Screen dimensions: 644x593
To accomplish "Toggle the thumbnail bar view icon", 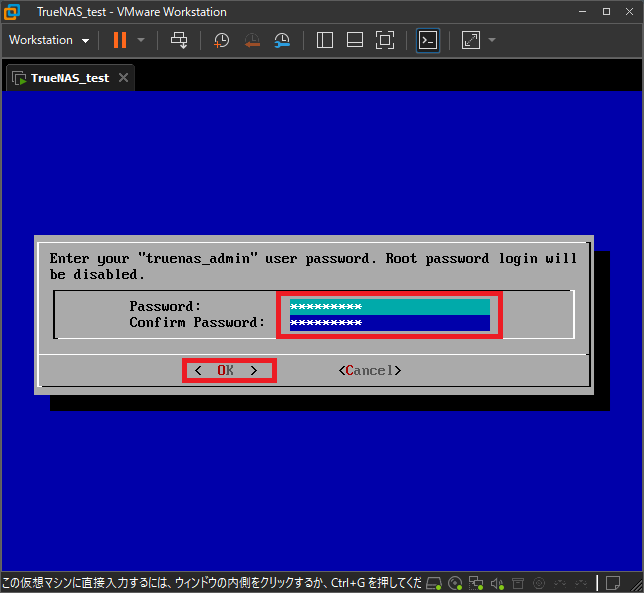I will 355,40.
